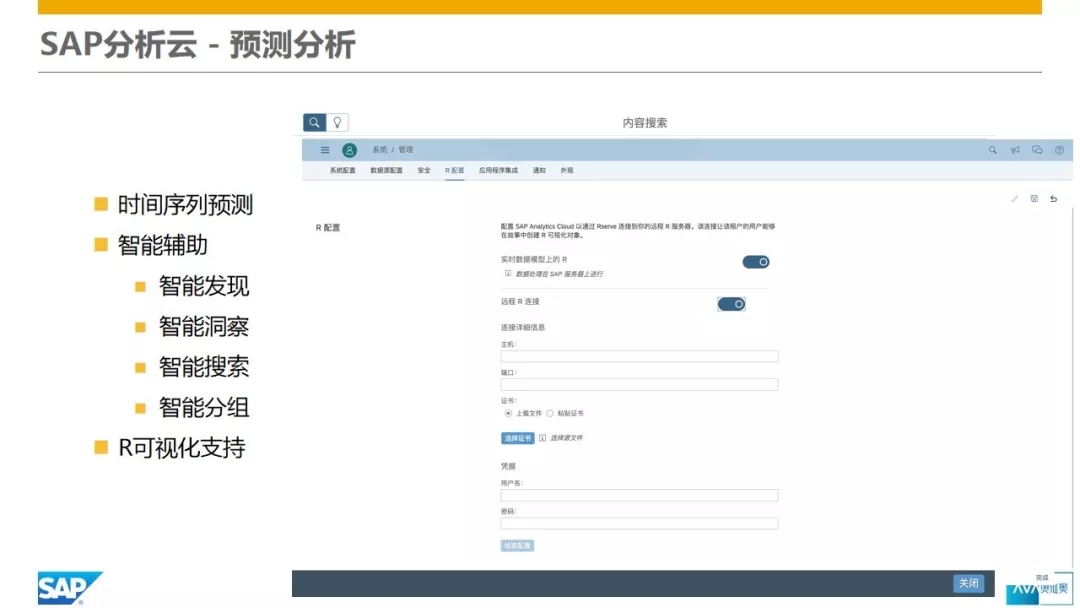
Task: Click the 凭据 heading
Action: tap(508, 466)
